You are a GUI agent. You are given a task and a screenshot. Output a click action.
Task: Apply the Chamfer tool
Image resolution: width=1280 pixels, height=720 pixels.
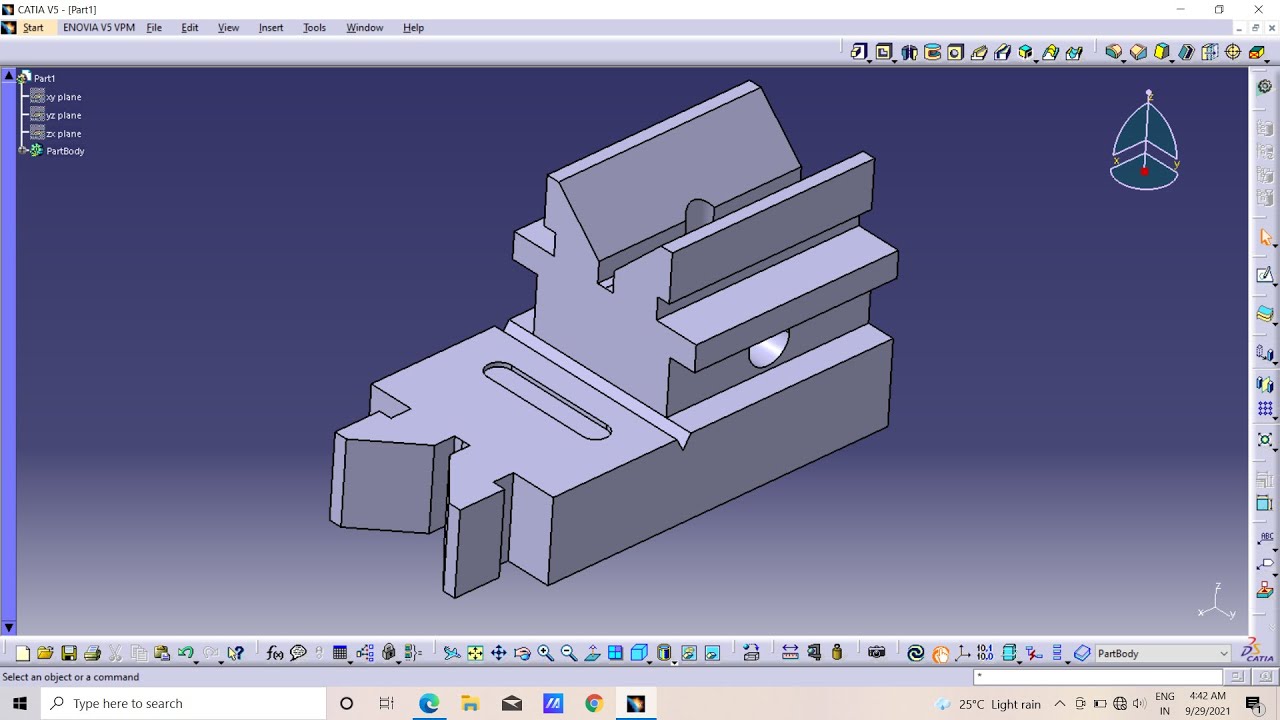click(1138, 52)
